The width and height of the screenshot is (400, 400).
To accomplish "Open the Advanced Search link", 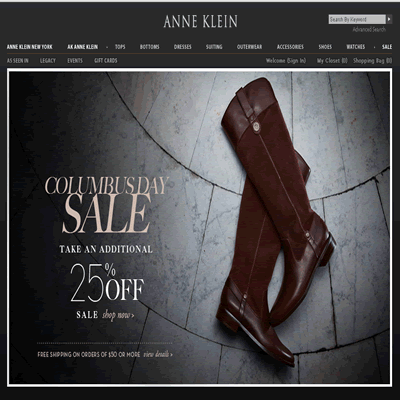I will pyautogui.click(x=369, y=29).
